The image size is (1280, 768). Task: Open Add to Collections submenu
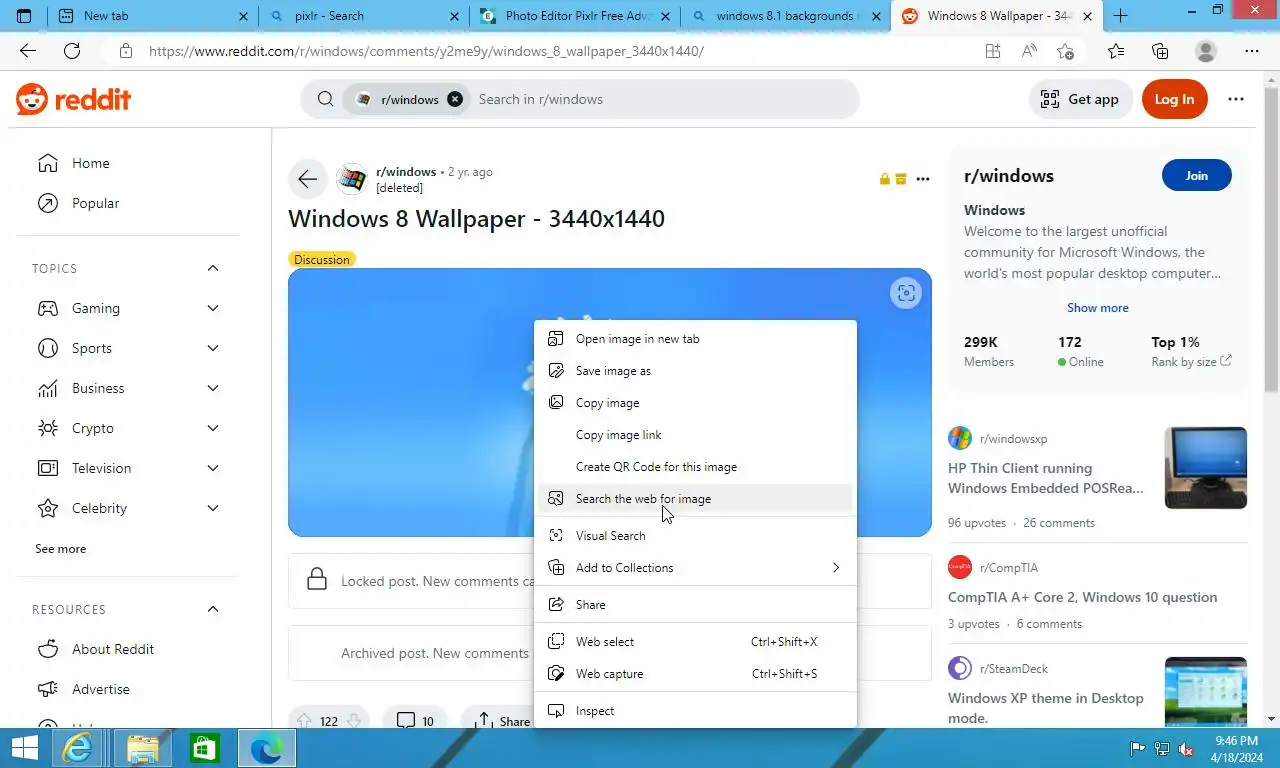click(695, 568)
